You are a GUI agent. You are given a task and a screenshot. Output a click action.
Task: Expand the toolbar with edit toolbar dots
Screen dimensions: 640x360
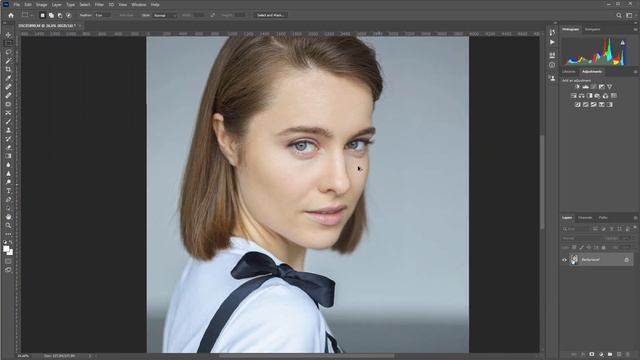pyautogui.click(x=8, y=234)
